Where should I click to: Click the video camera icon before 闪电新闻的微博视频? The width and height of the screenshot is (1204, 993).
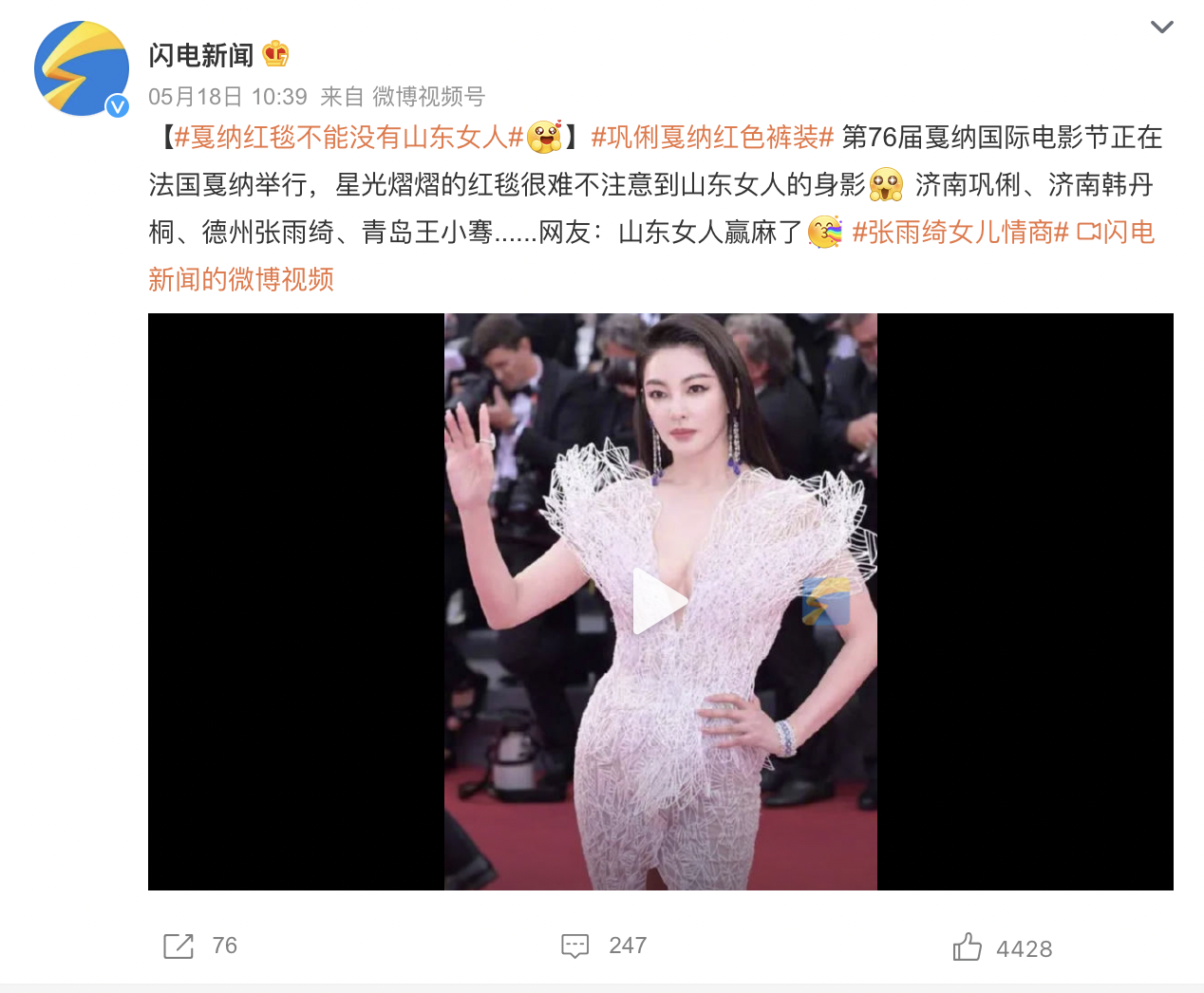pos(1088,233)
